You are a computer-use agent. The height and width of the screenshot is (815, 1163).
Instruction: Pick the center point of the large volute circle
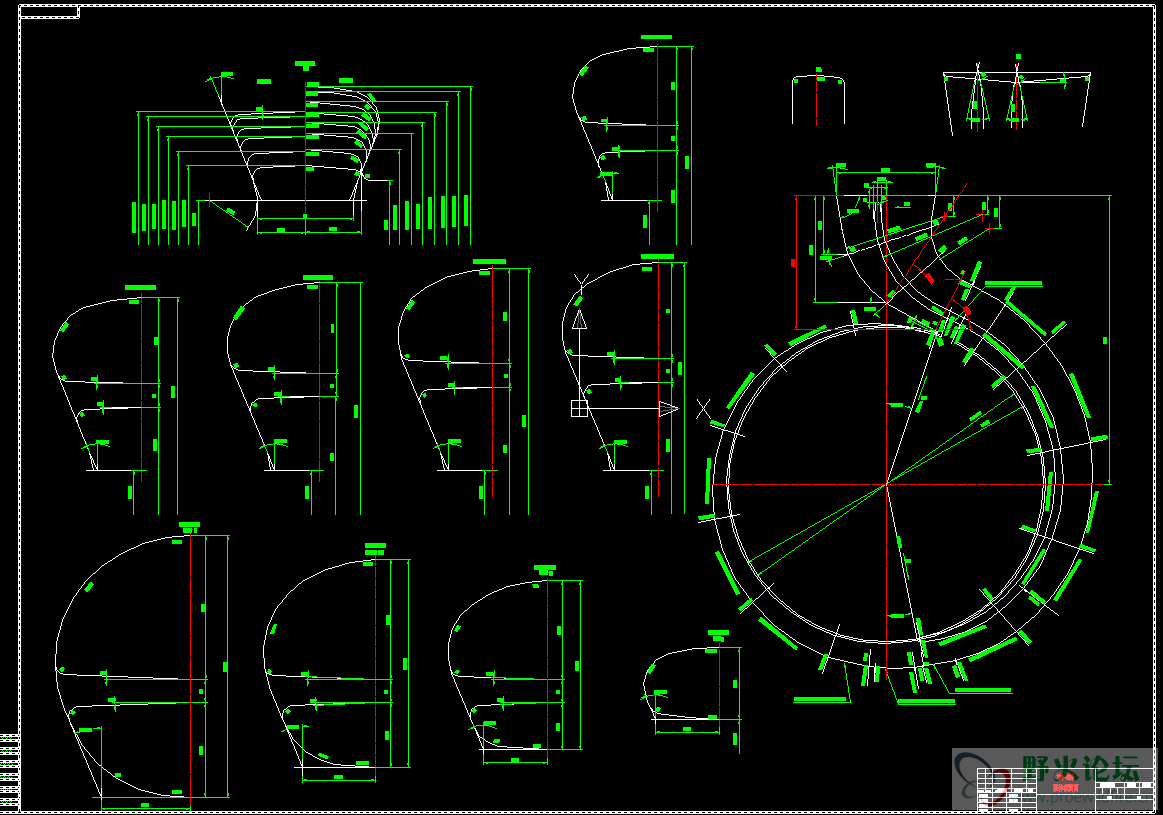coord(886,484)
